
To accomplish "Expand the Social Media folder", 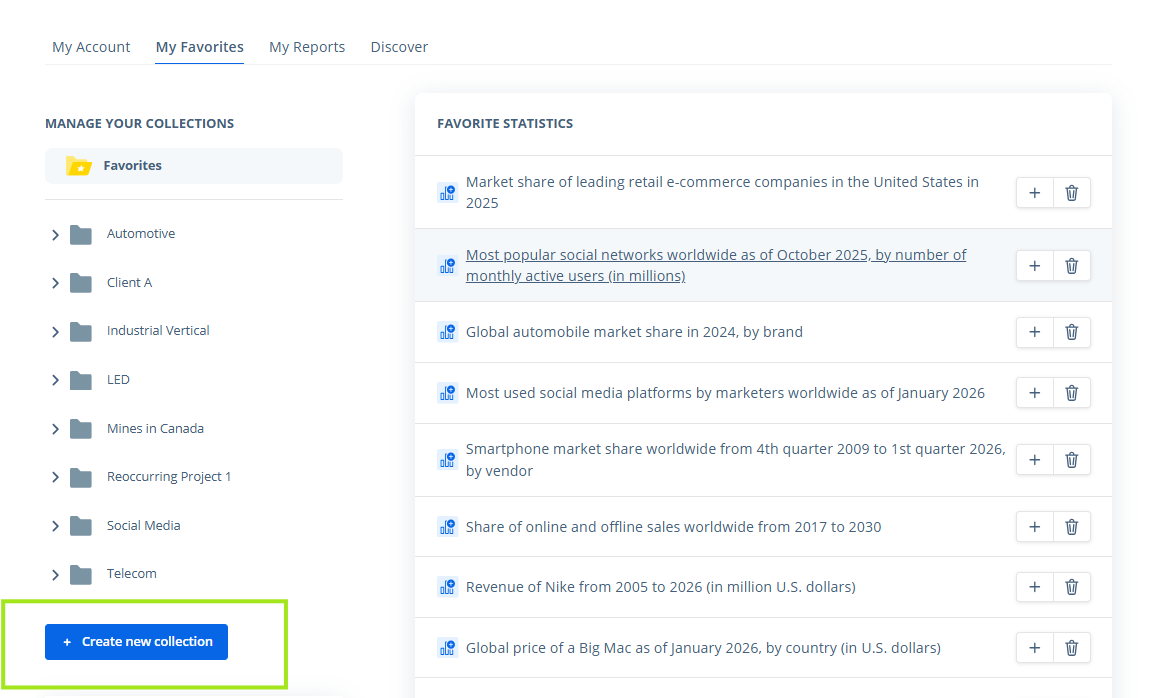I will pos(55,526).
